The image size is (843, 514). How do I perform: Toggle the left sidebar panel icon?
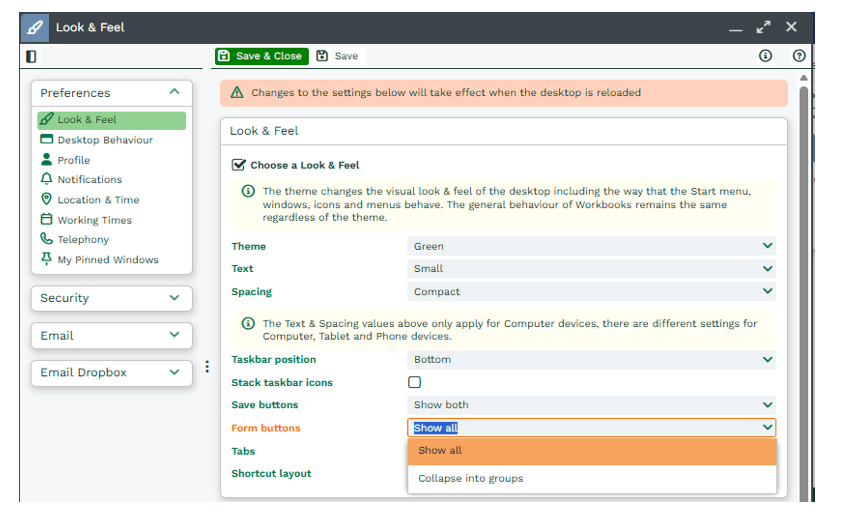[x=32, y=57]
